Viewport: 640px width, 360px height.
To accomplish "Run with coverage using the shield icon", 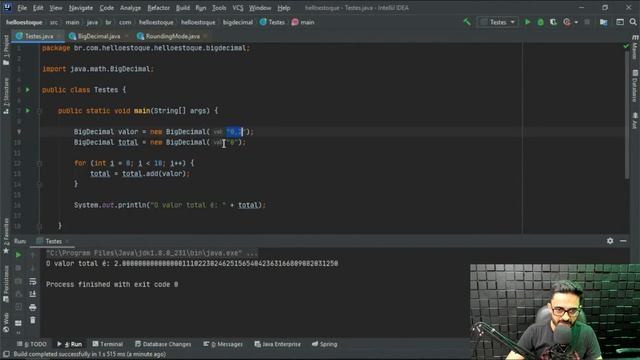I will [x=553, y=22].
